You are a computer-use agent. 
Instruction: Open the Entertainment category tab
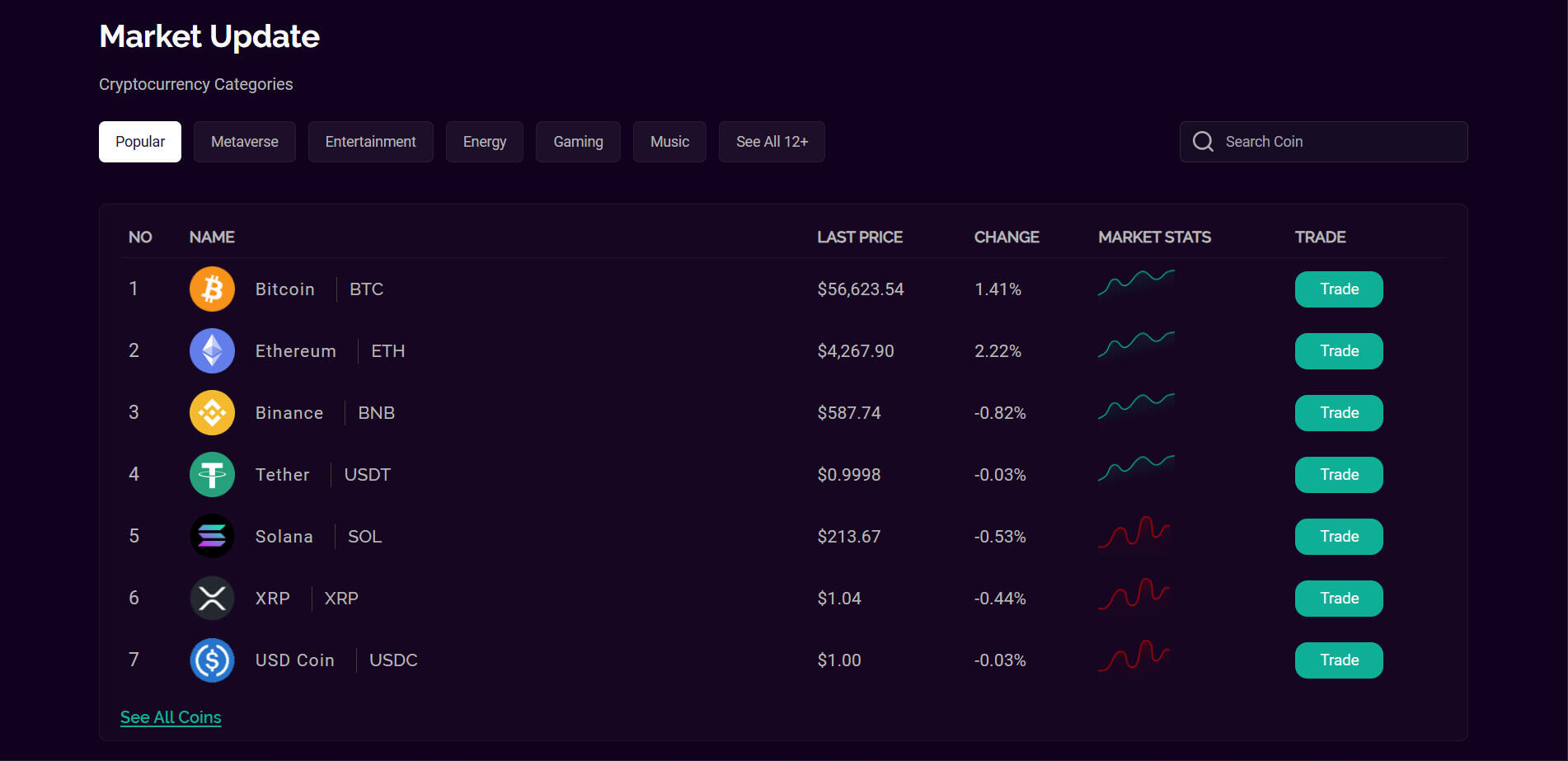tap(371, 142)
